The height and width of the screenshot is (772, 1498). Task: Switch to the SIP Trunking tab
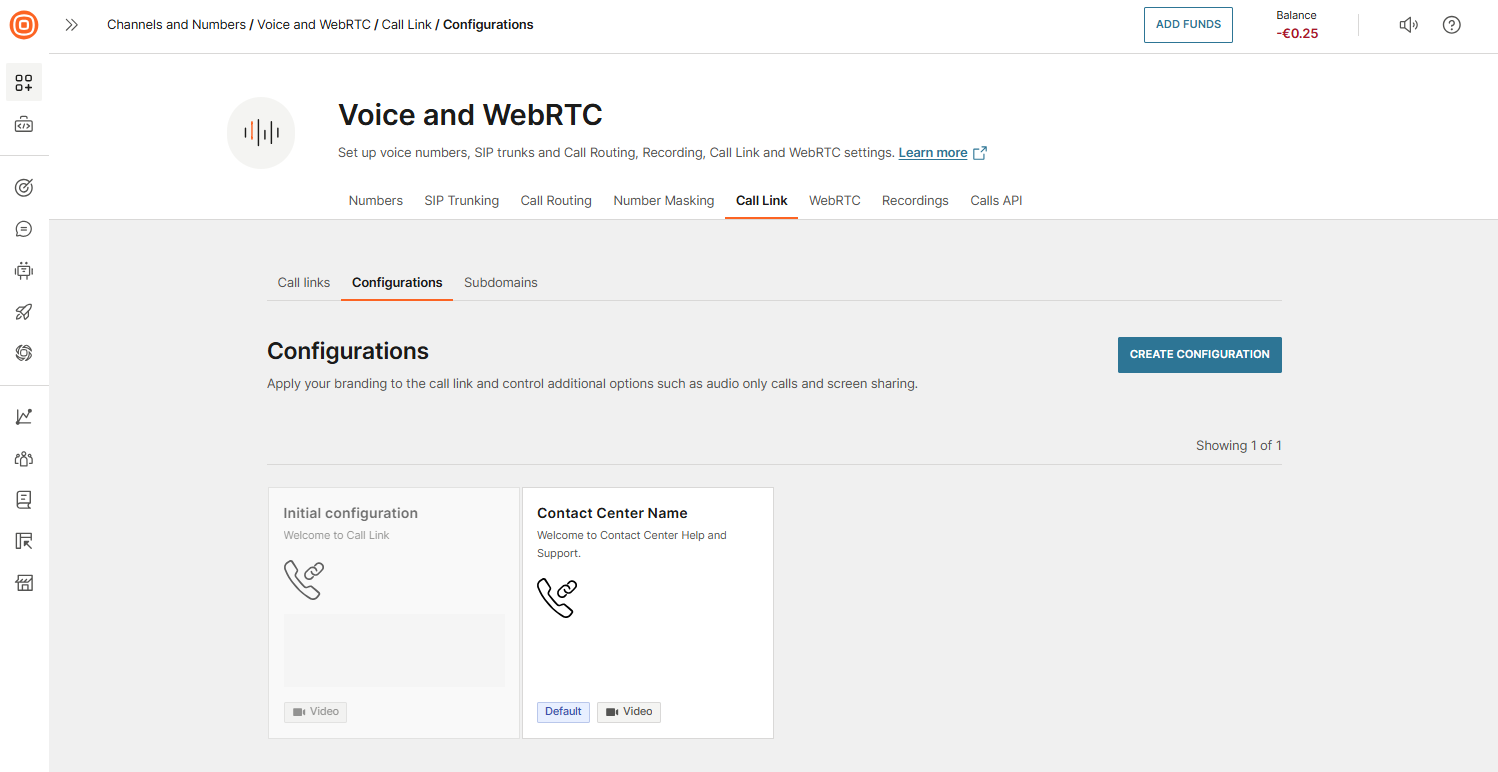pos(461,200)
